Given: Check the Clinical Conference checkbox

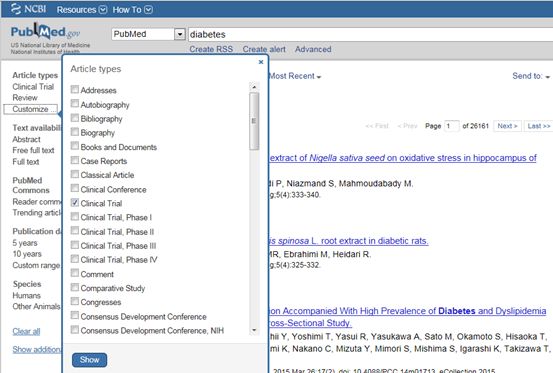Looking at the screenshot, I should click(x=74, y=188).
